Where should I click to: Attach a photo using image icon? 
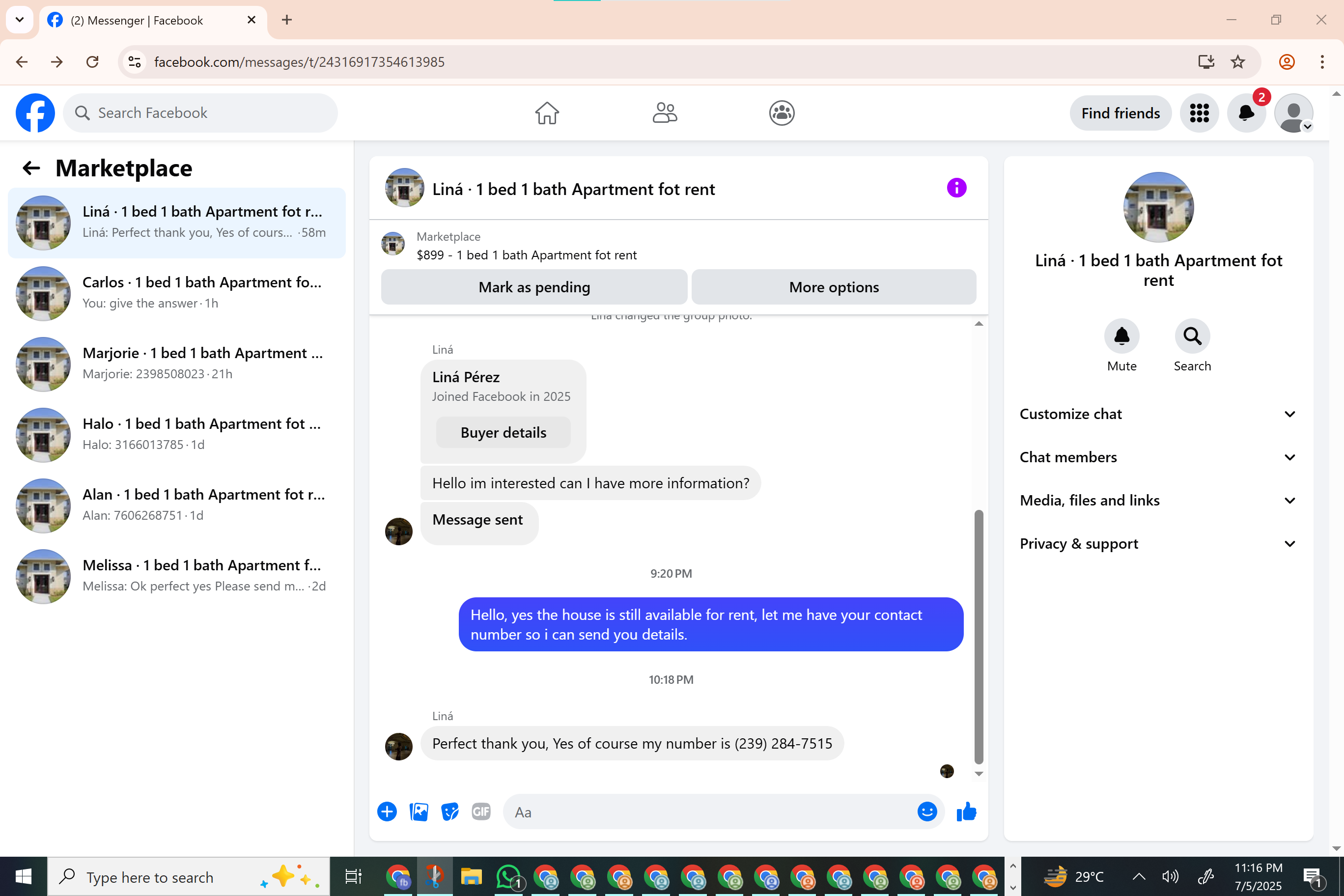(419, 812)
